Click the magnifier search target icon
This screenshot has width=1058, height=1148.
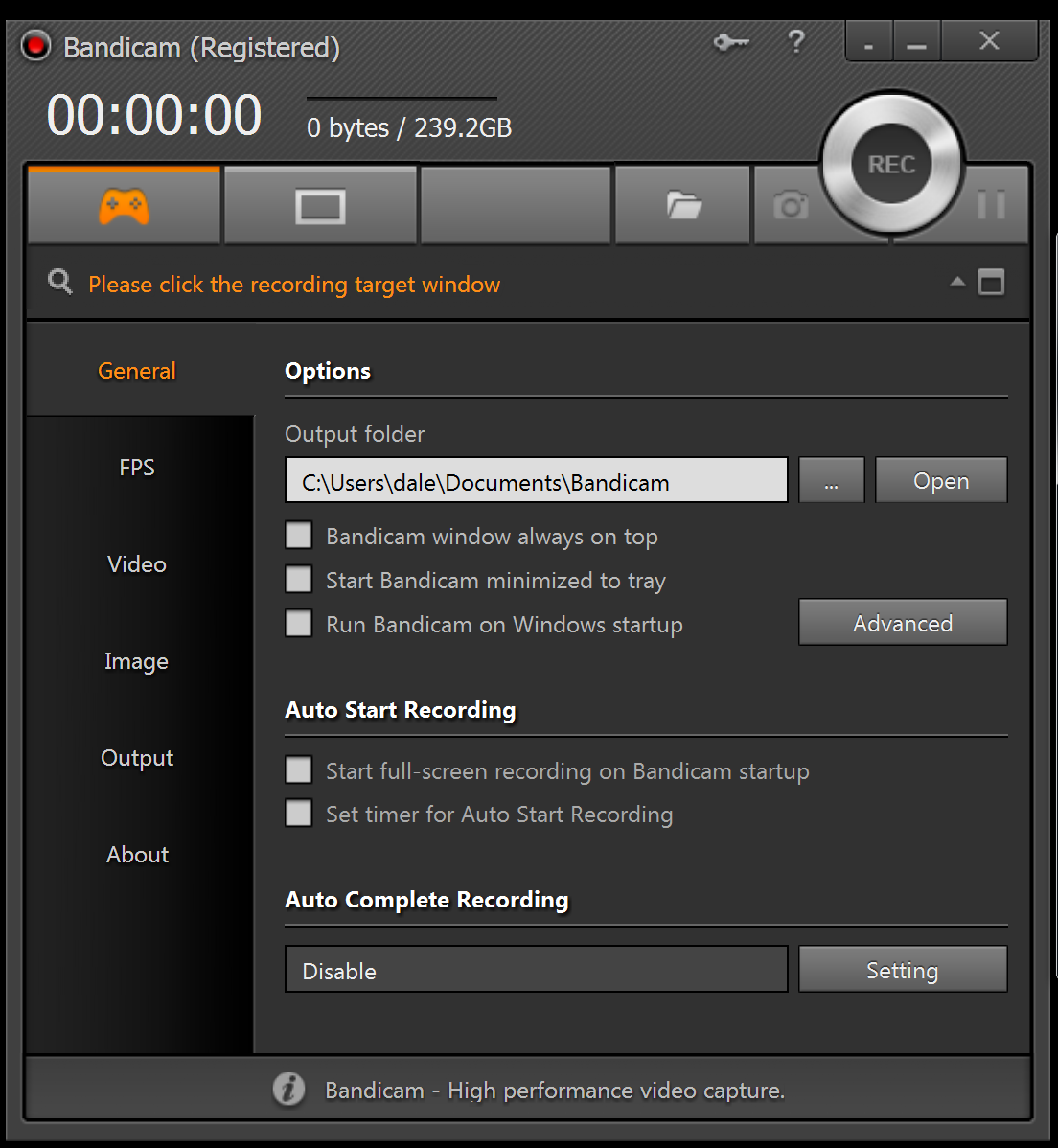tap(60, 282)
